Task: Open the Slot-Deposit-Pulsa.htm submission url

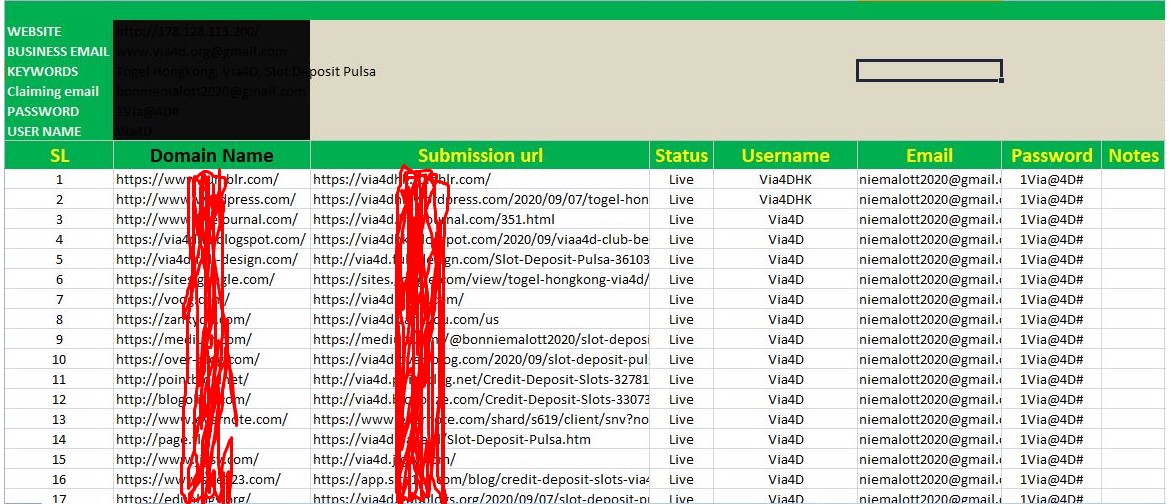Action: point(480,440)
